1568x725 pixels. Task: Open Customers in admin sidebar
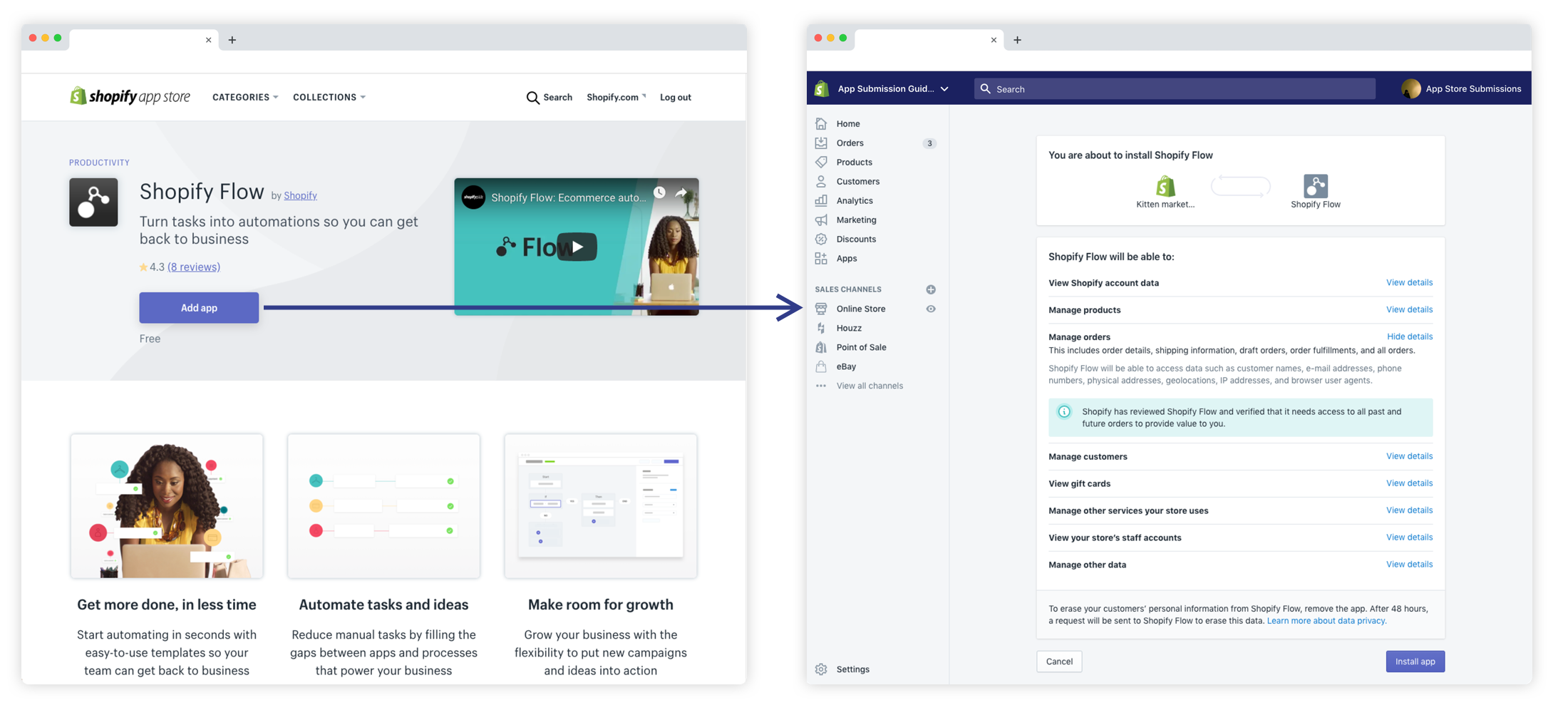pos(857,181)
